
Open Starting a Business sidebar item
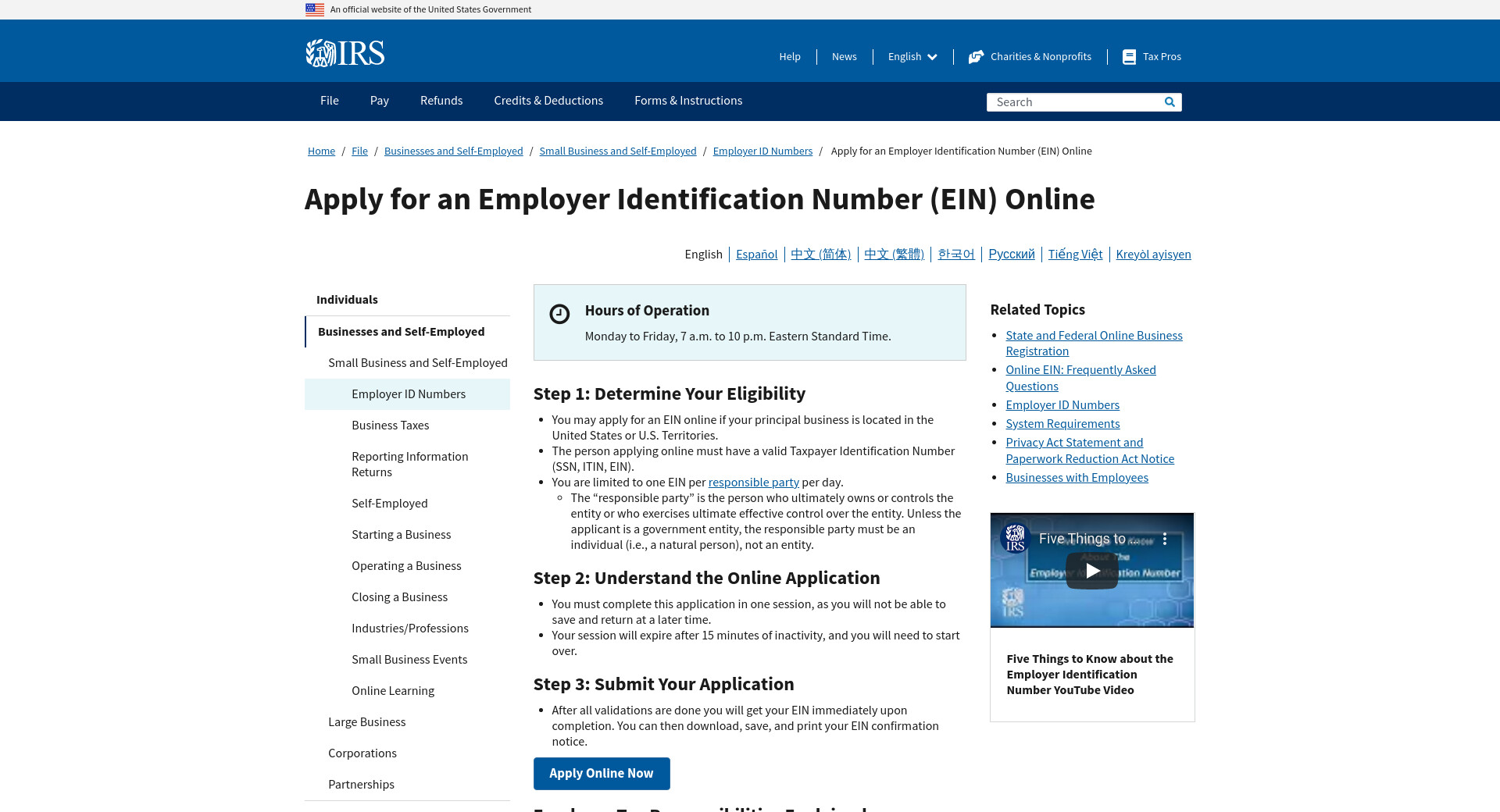tap(407, 535)
